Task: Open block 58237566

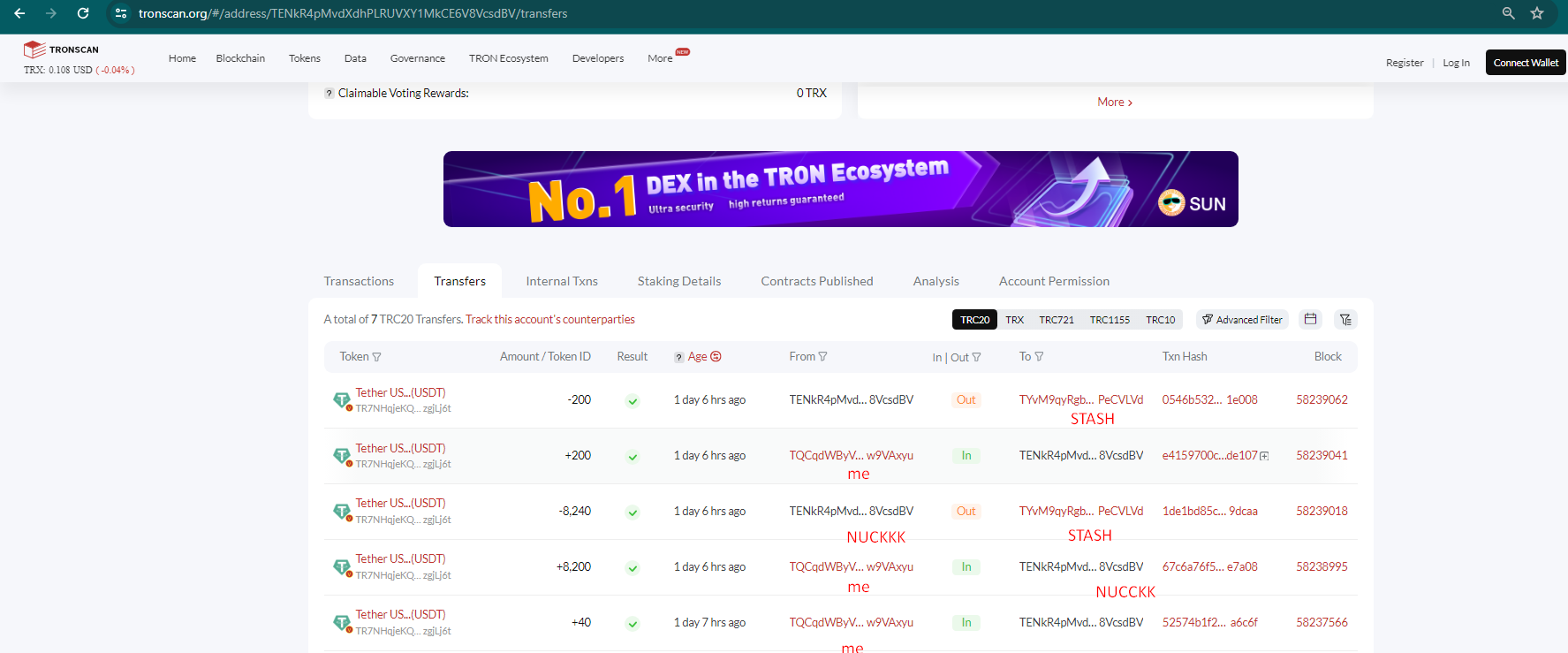Action: [1322, 623]
